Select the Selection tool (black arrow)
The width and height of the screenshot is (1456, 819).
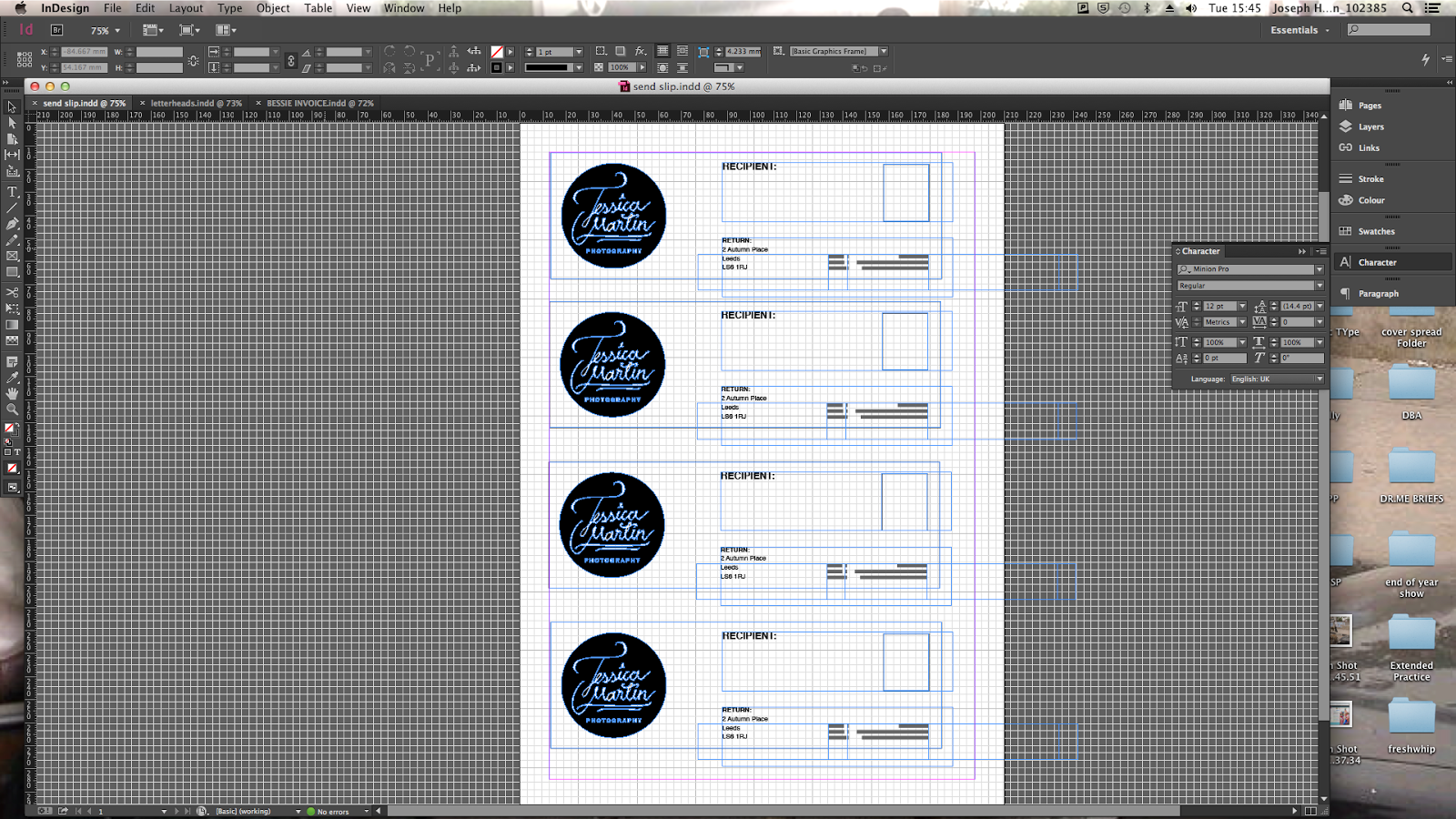[12, 107]
